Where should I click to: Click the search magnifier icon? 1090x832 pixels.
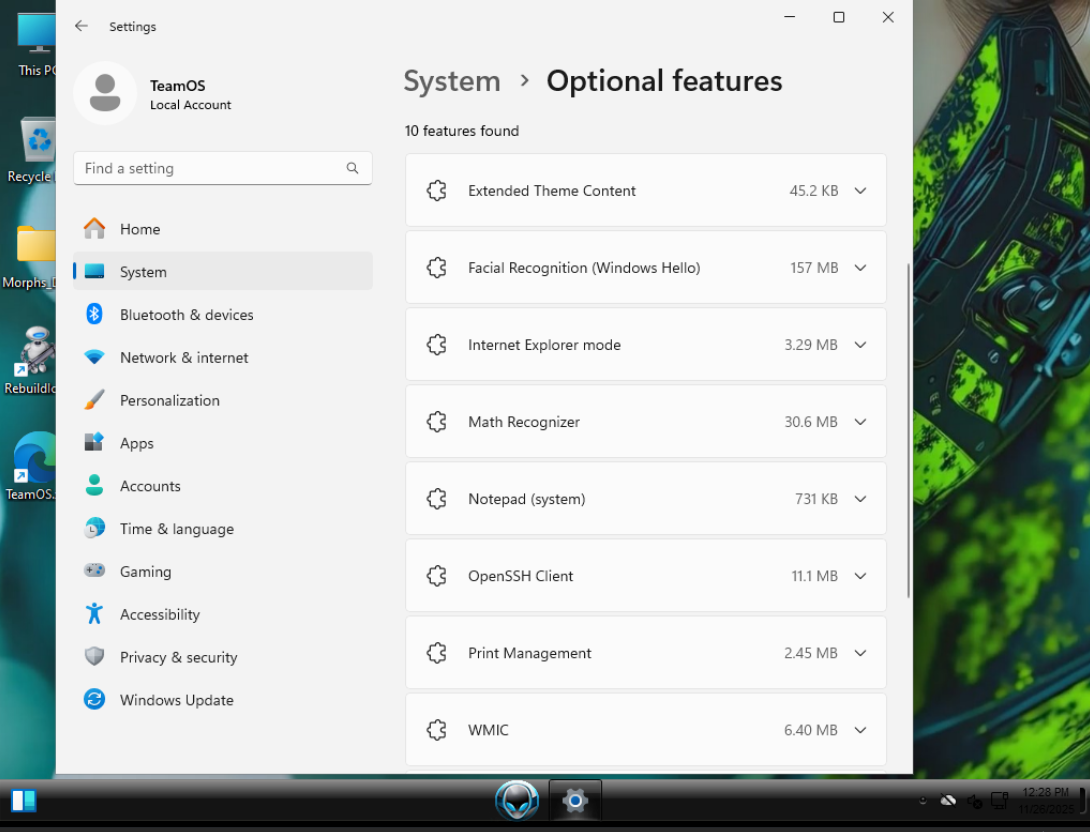(x=352, y=168)
